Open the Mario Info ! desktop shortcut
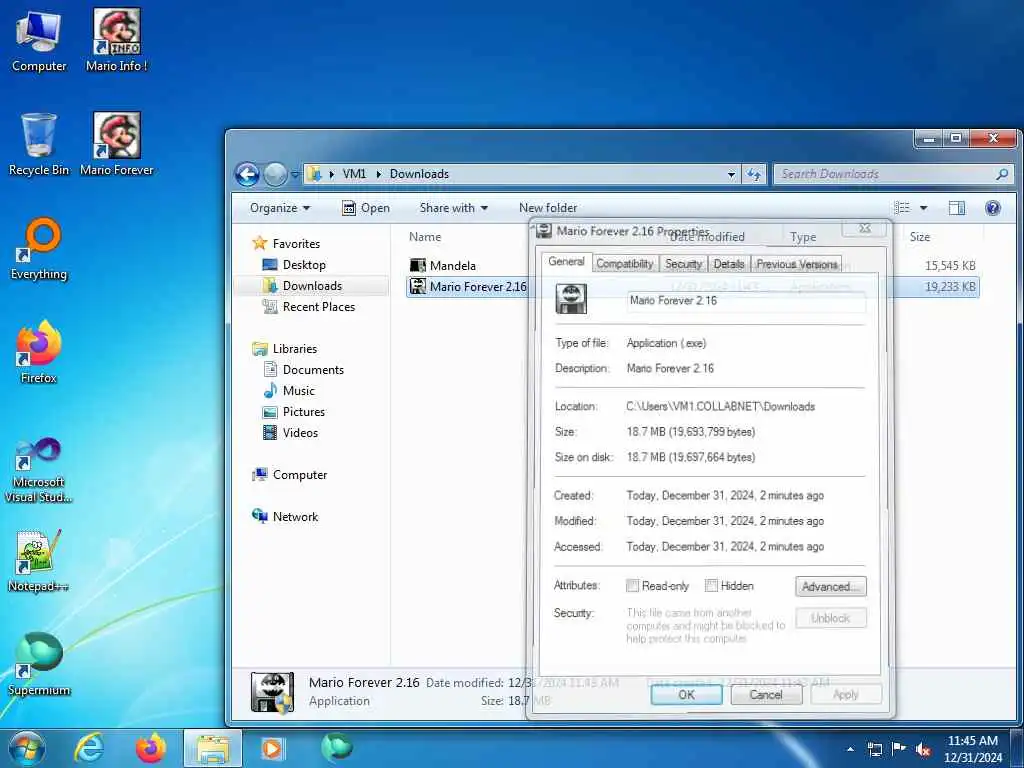This screenshot has width=1024, height=768. [x=116, y=40]
